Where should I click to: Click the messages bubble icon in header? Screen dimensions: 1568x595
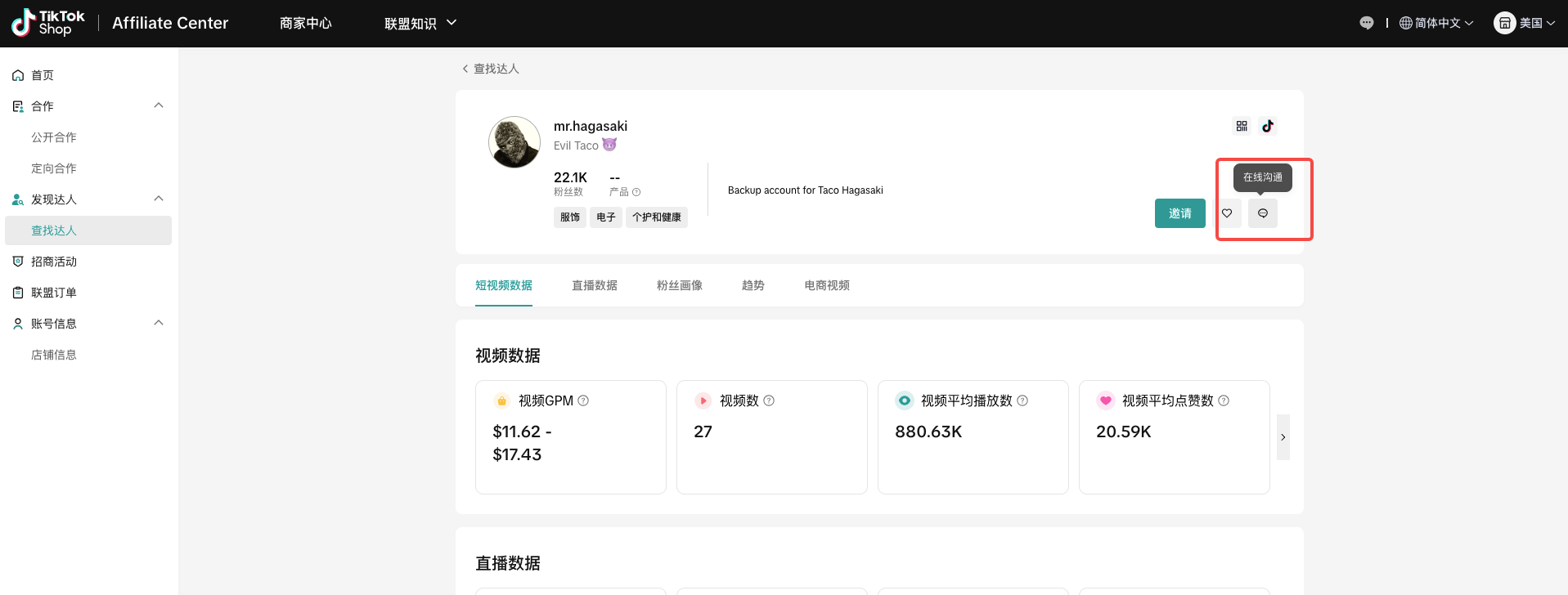(1366, 23)
